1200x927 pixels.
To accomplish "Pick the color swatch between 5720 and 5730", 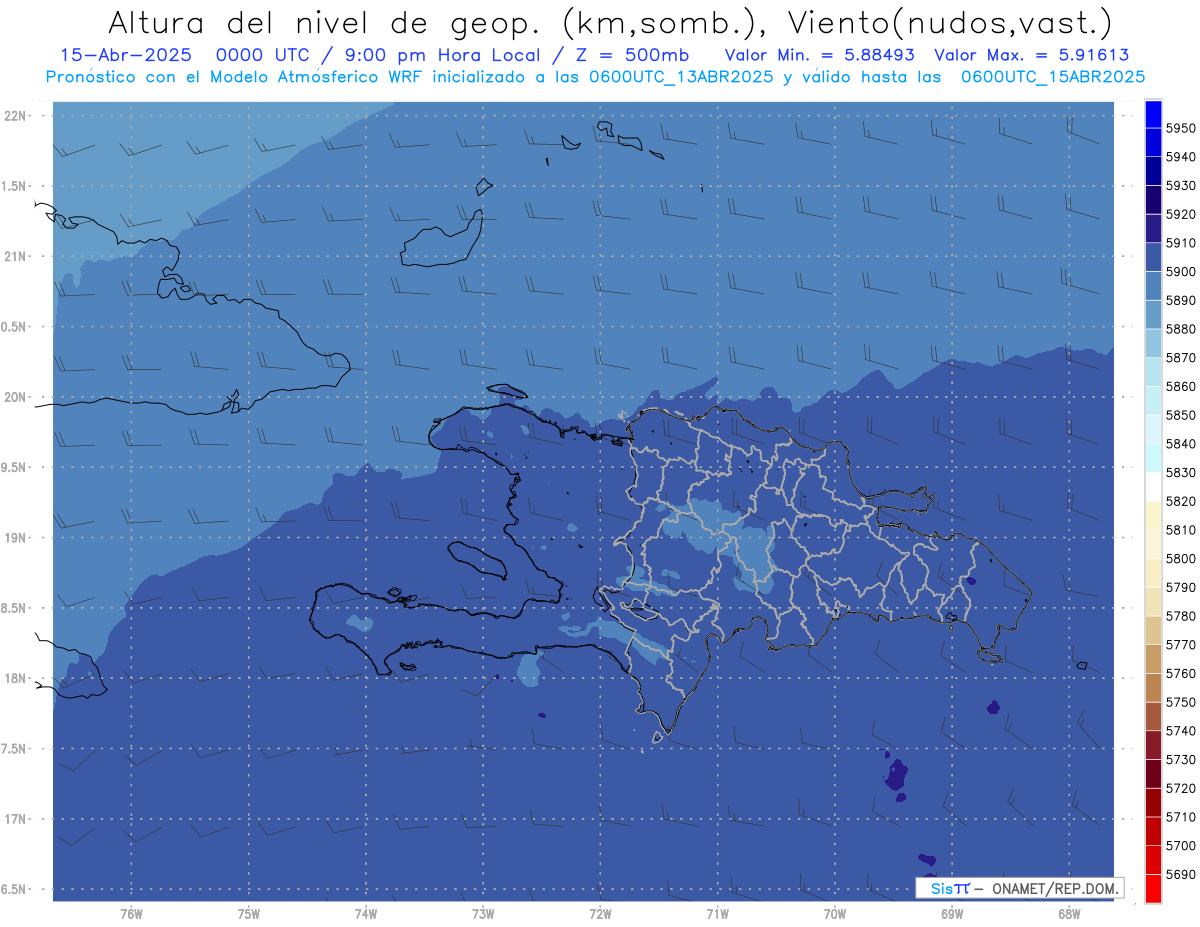I will click(1153, 774).
